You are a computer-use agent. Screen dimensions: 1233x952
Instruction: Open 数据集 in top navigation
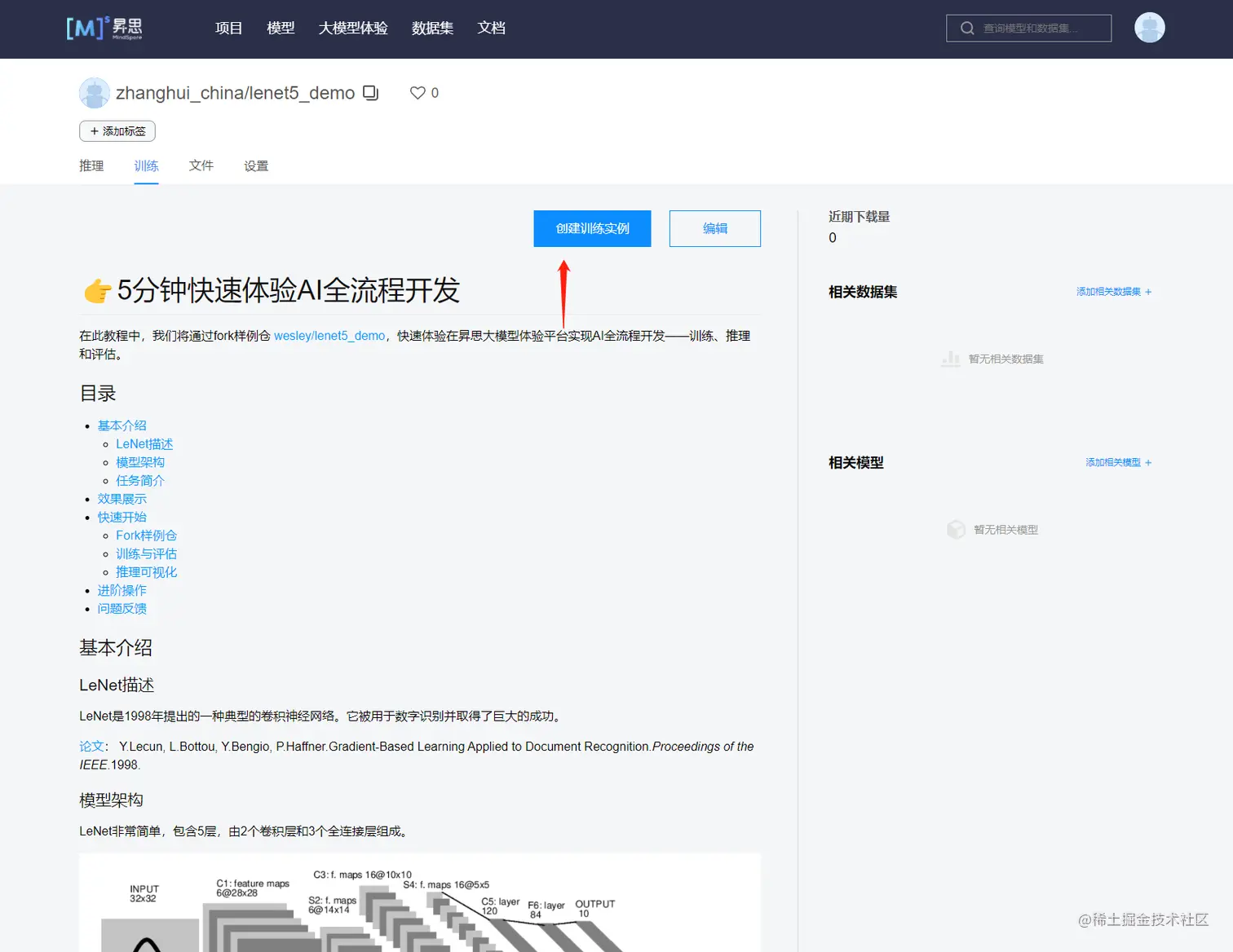tap(432, 29)
